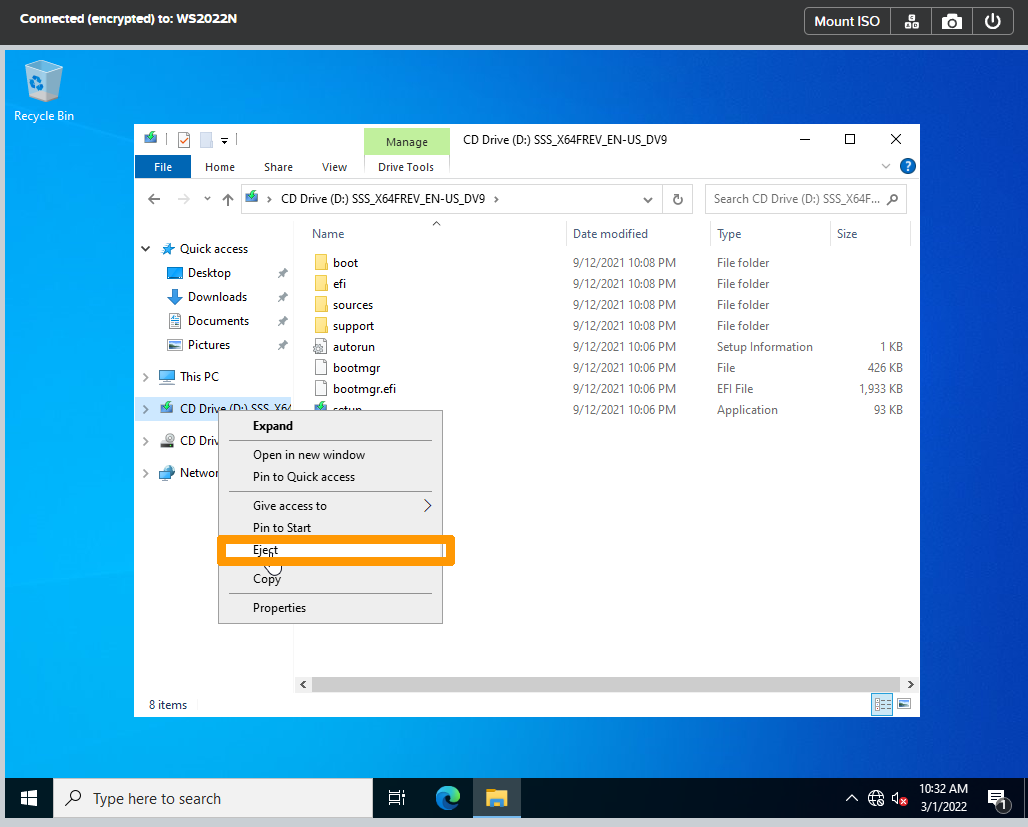Open the Properties quick access toolbar icon
Image resolution: width=1028 pixels, height=827 pixels.
[184, 140]
